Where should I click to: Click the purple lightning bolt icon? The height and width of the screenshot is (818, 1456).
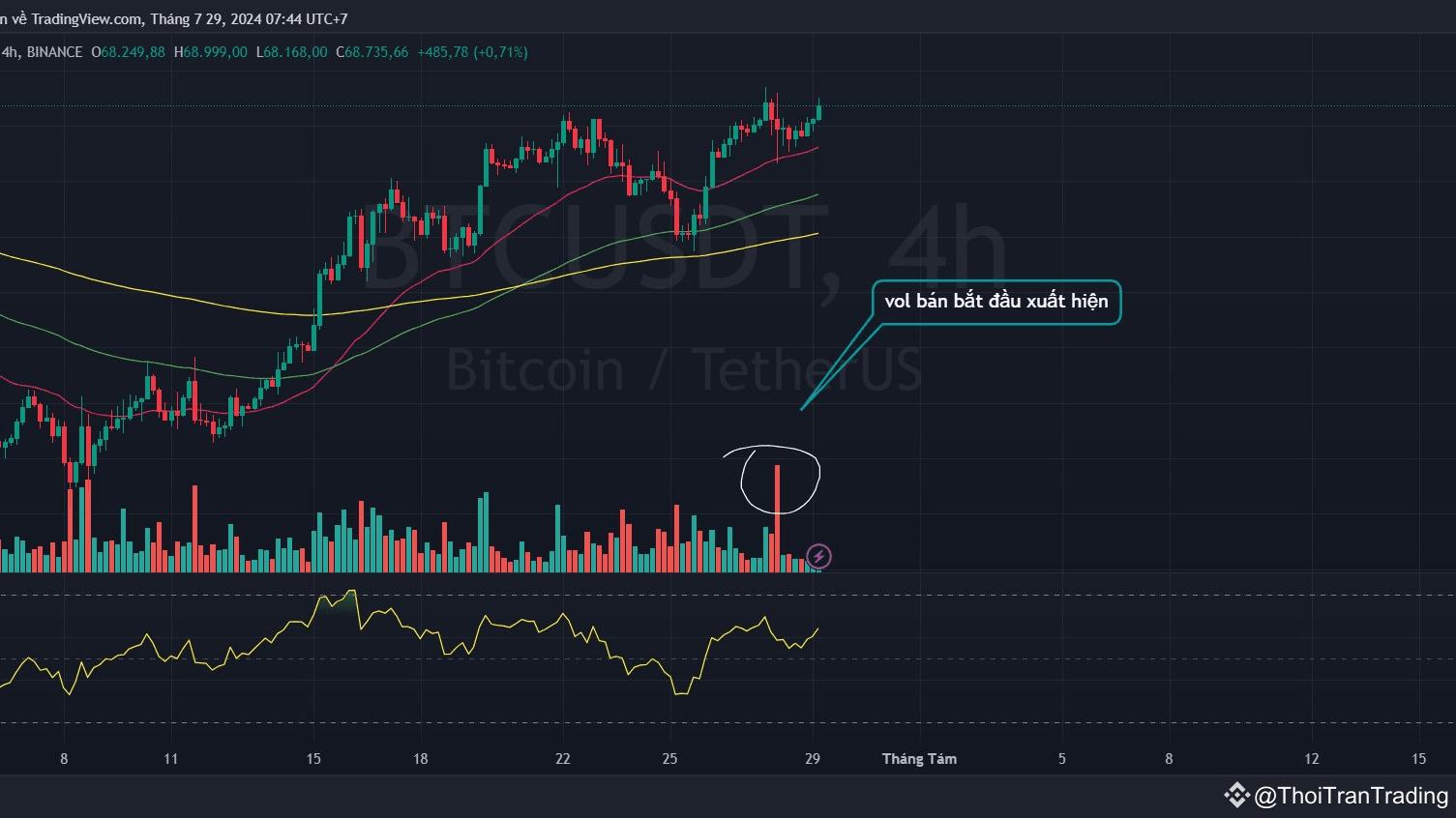pyautogui.click(x=818, y=556)
